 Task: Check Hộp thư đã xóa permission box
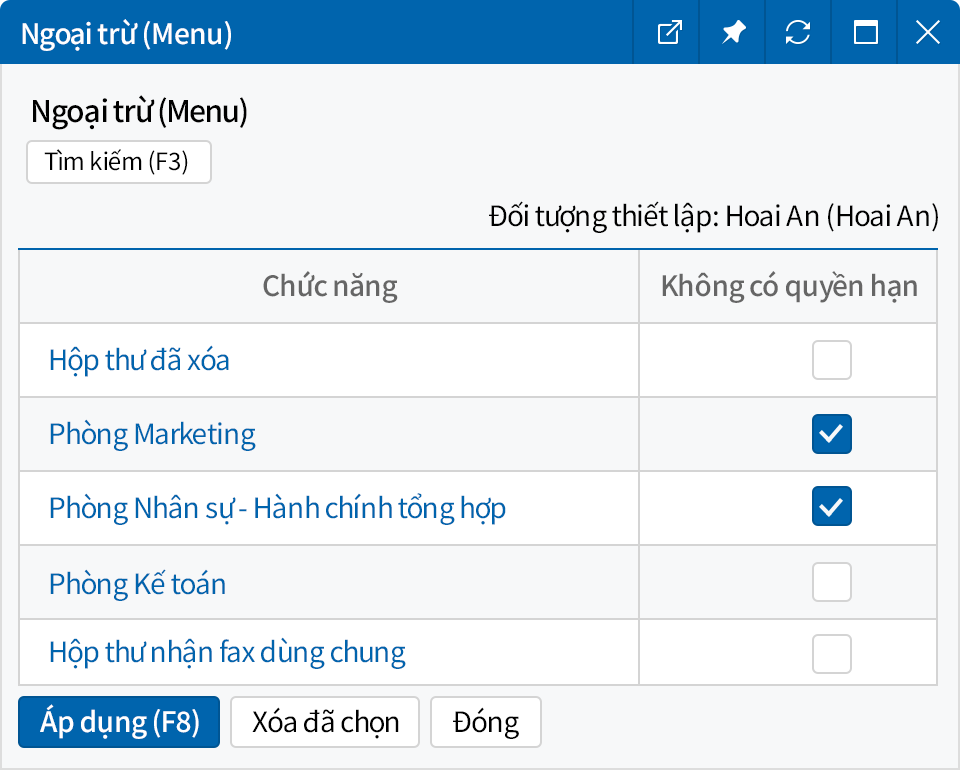831,360
